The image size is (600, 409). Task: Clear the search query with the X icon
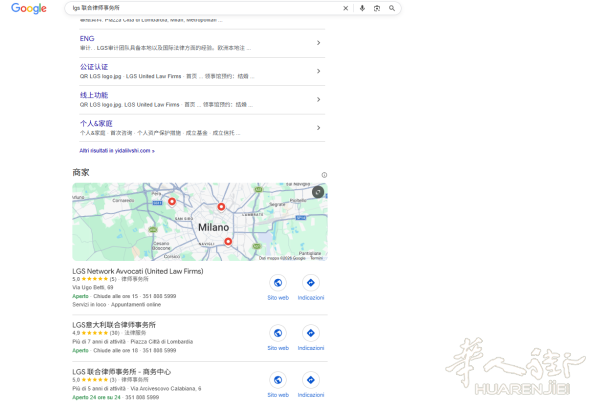point(346,8)
